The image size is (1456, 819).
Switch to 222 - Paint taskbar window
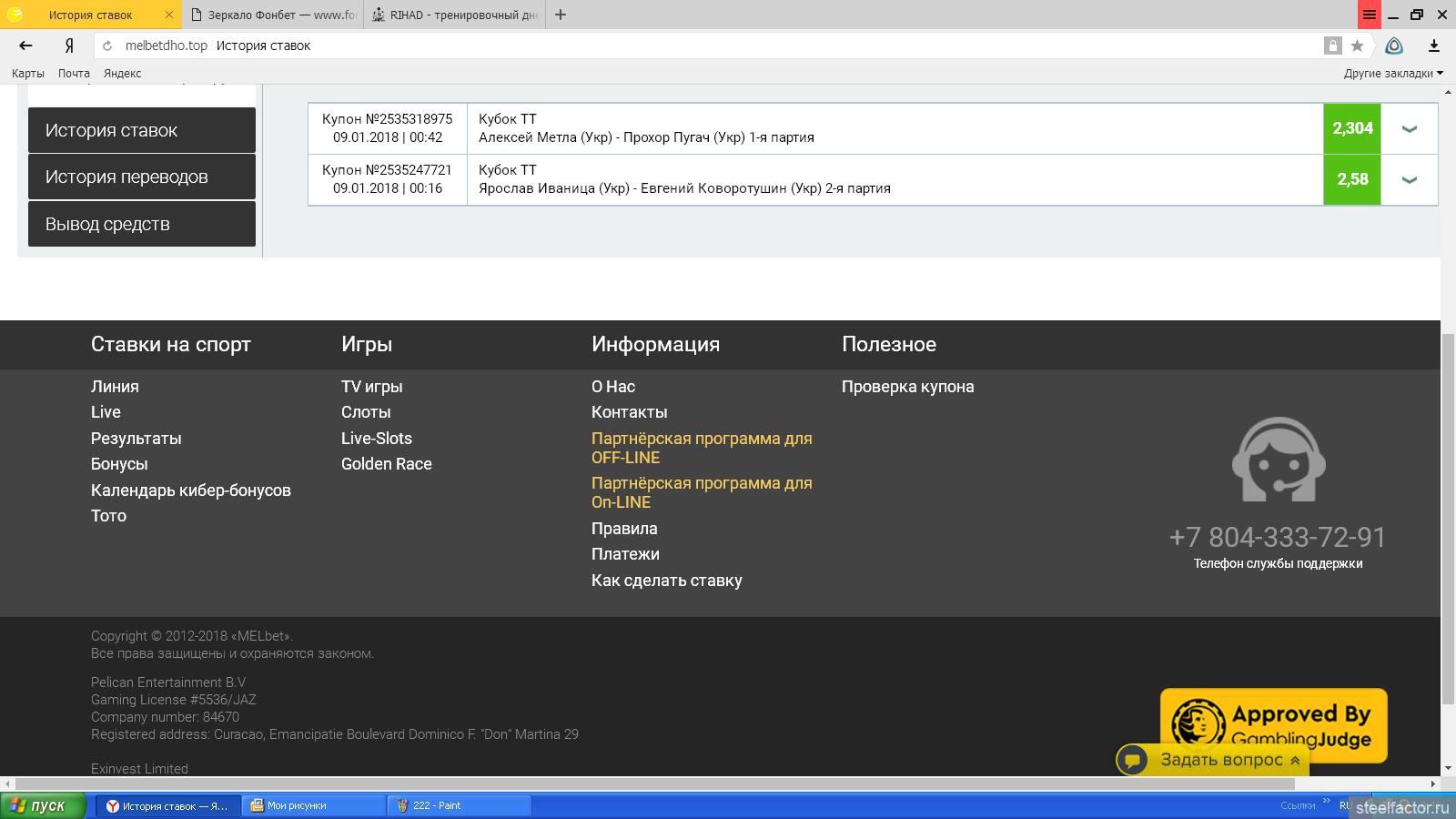(x=460, y=805)
